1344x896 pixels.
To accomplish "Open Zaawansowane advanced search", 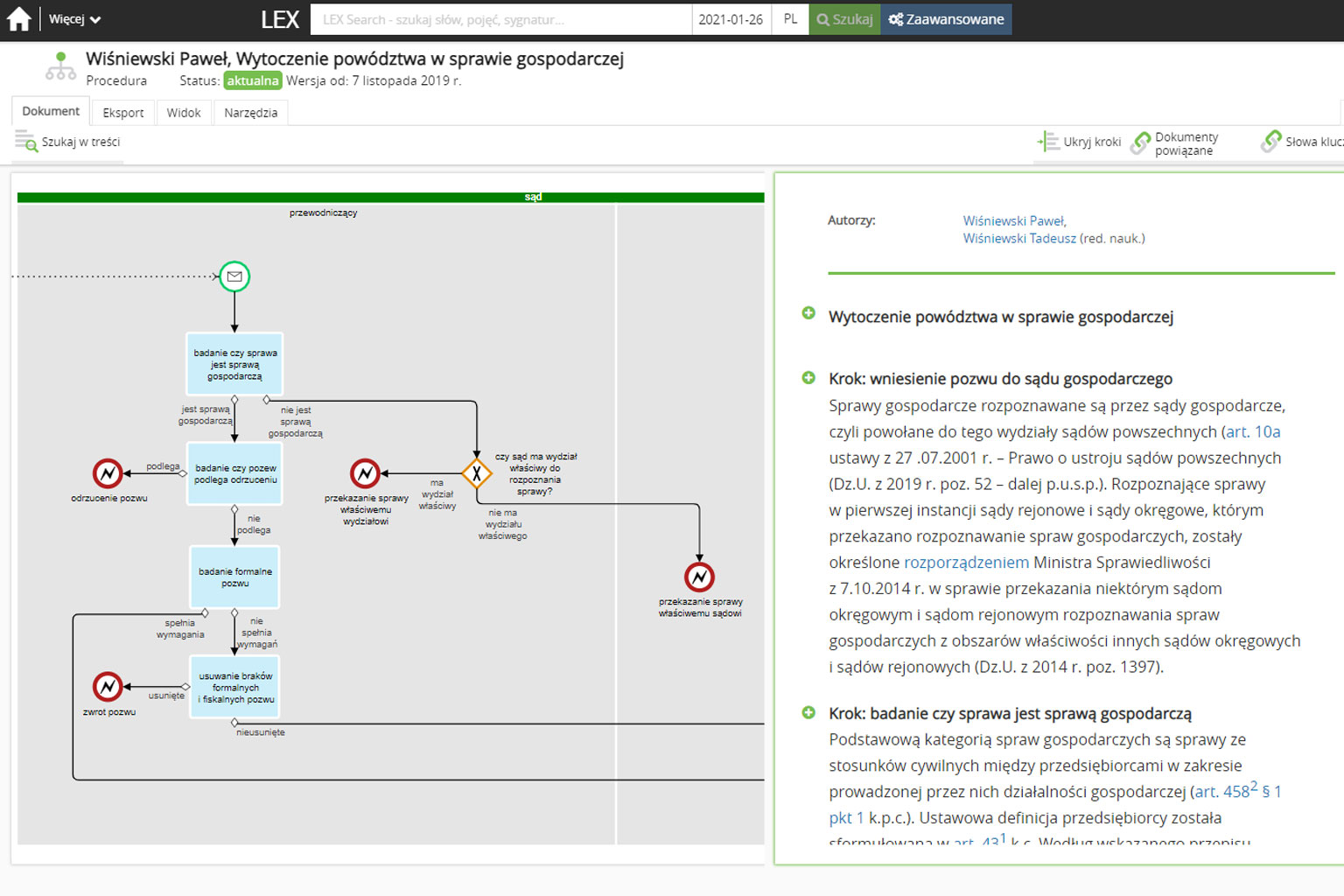I will pos(946,19).
